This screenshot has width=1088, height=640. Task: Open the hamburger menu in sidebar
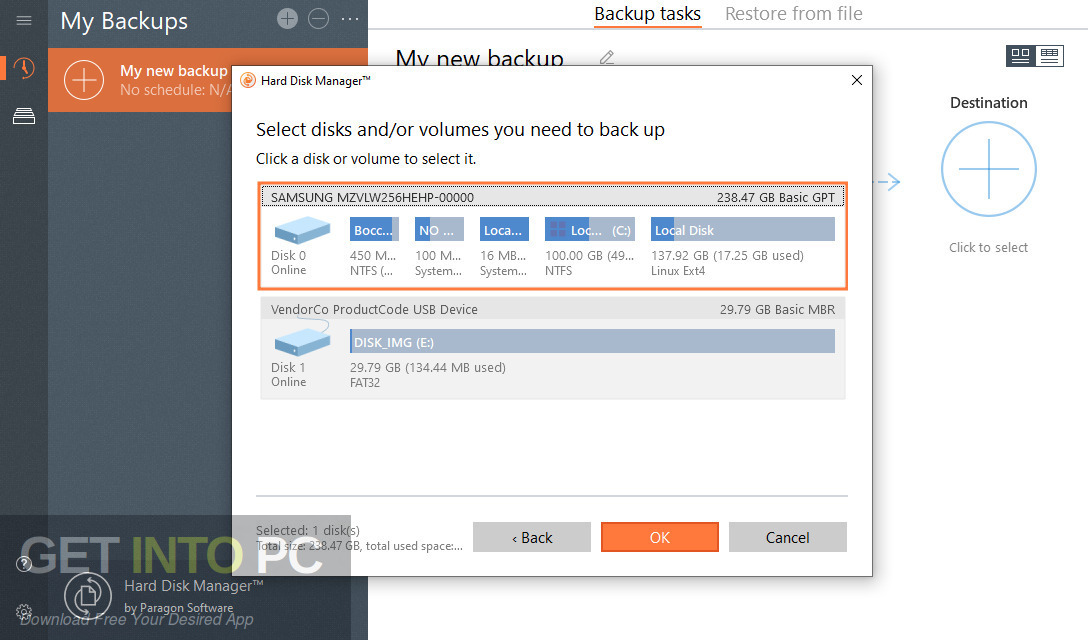pyautogui.click(x=24, y=20)
